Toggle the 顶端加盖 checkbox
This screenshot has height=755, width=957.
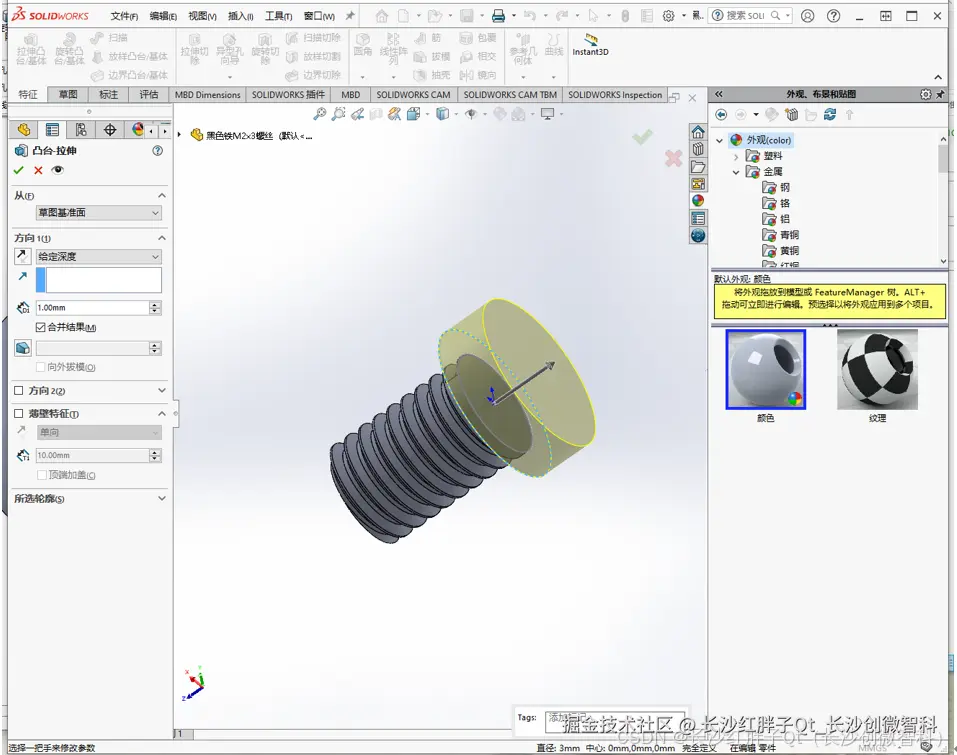pos(42,475)
